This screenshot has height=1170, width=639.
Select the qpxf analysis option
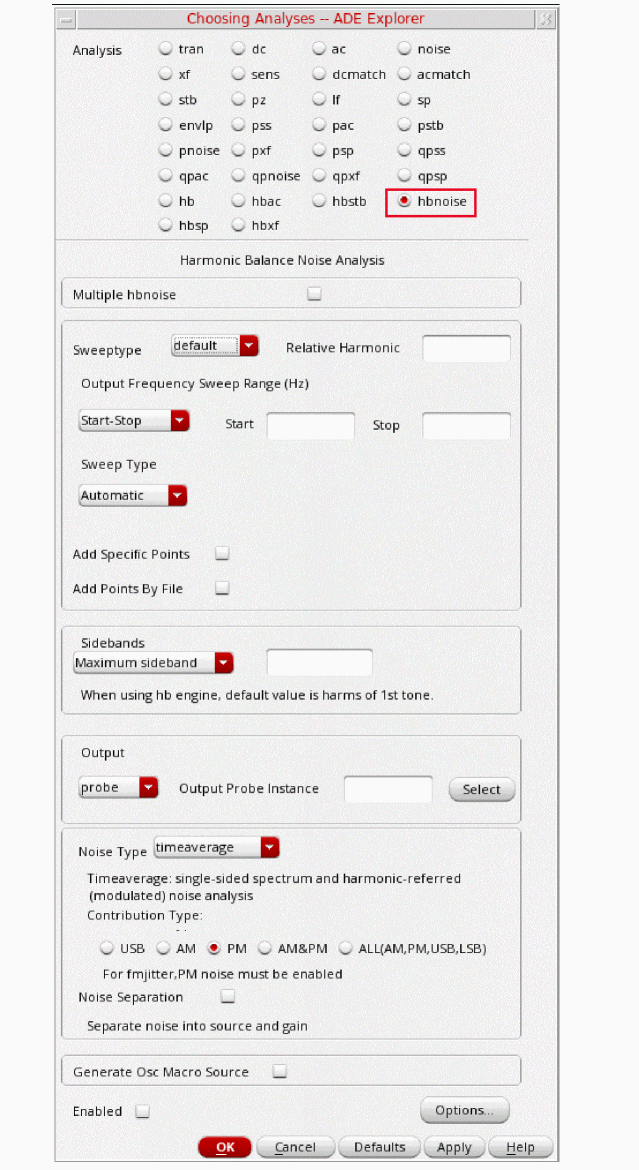coord(320,176)
